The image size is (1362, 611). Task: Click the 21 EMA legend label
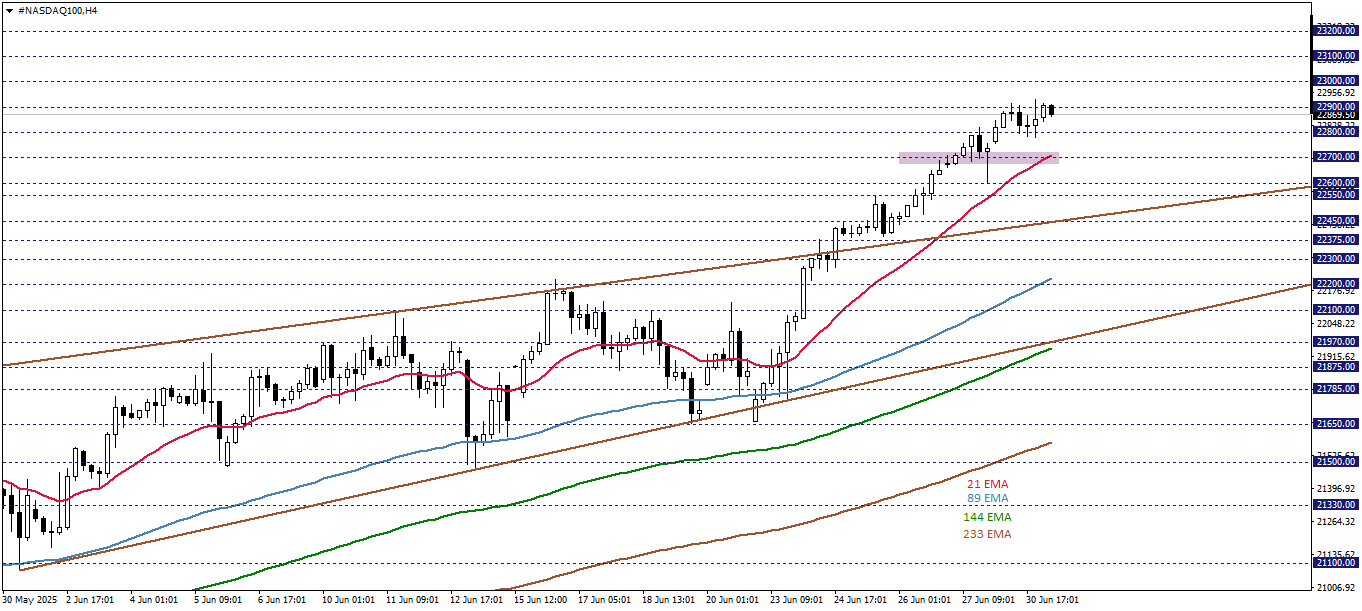[987, 484]
